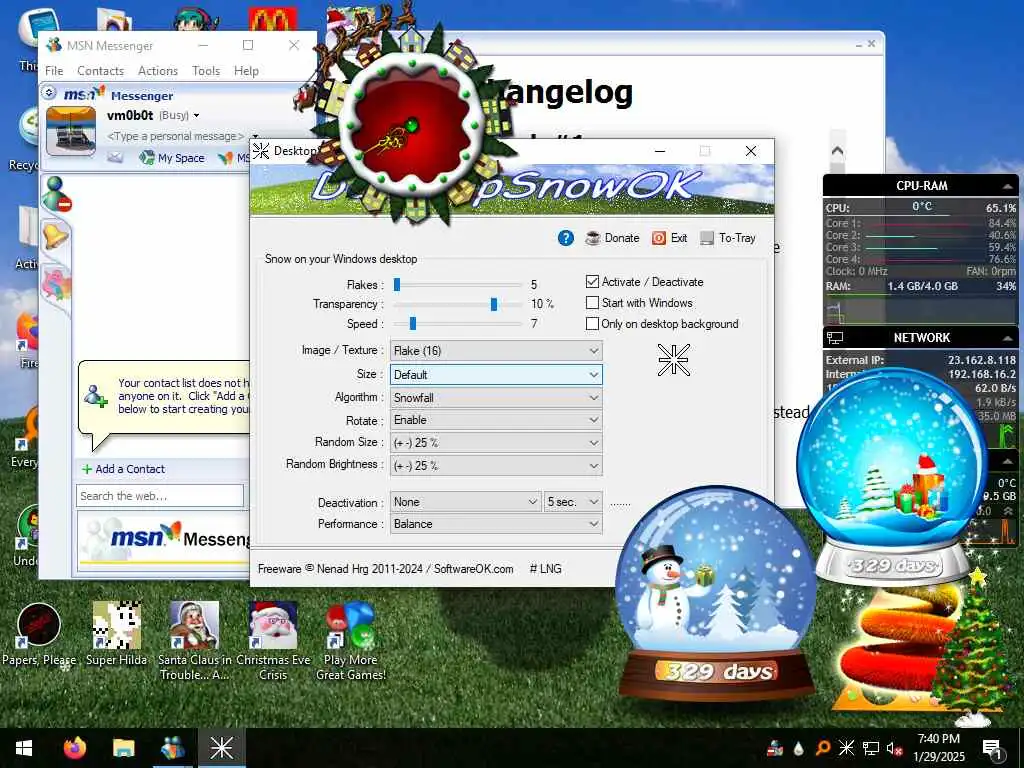Open Papers, Please desktop shortcut

tap(39, 635)
